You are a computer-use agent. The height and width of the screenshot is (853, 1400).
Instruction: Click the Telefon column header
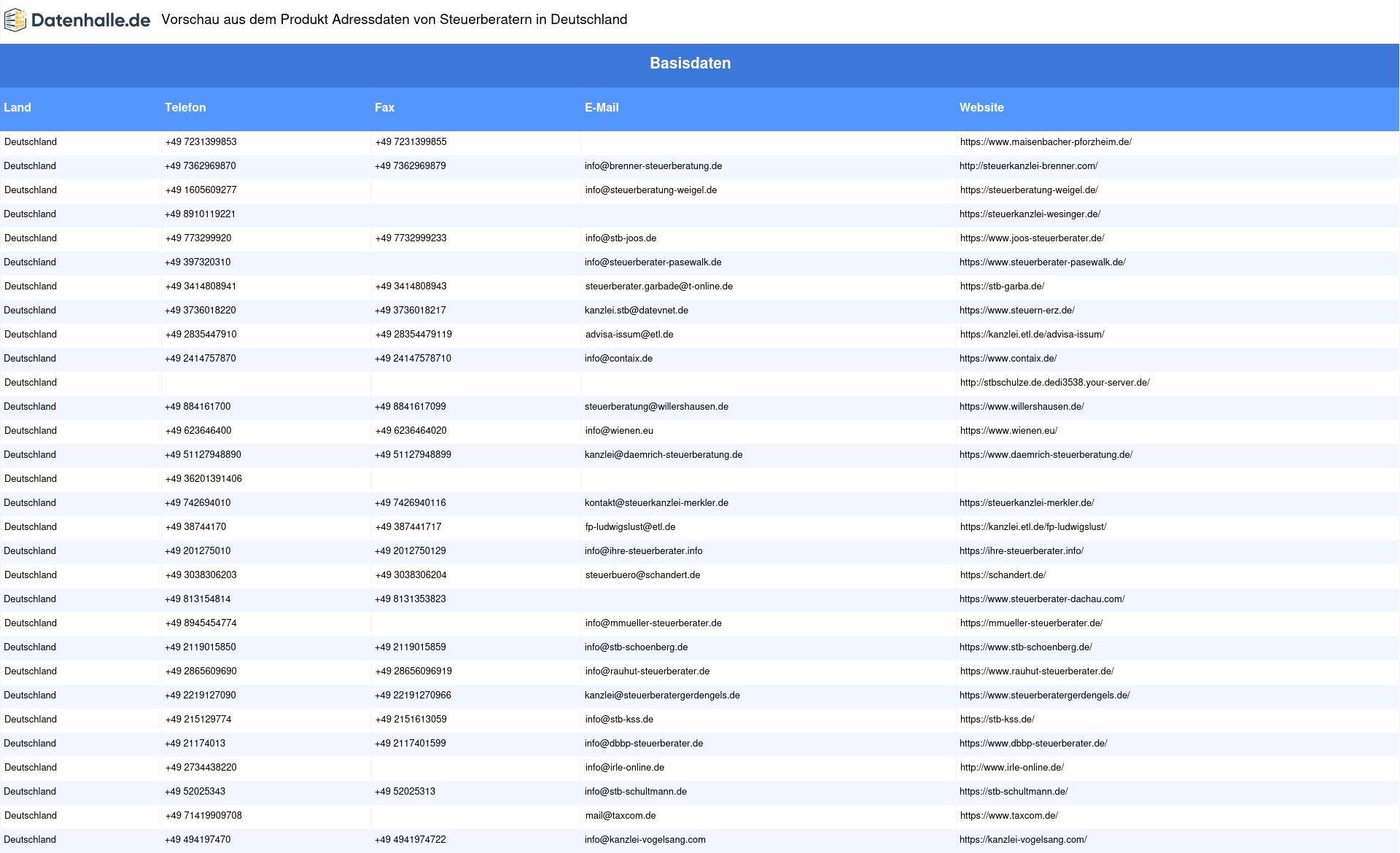pos(185,108)
